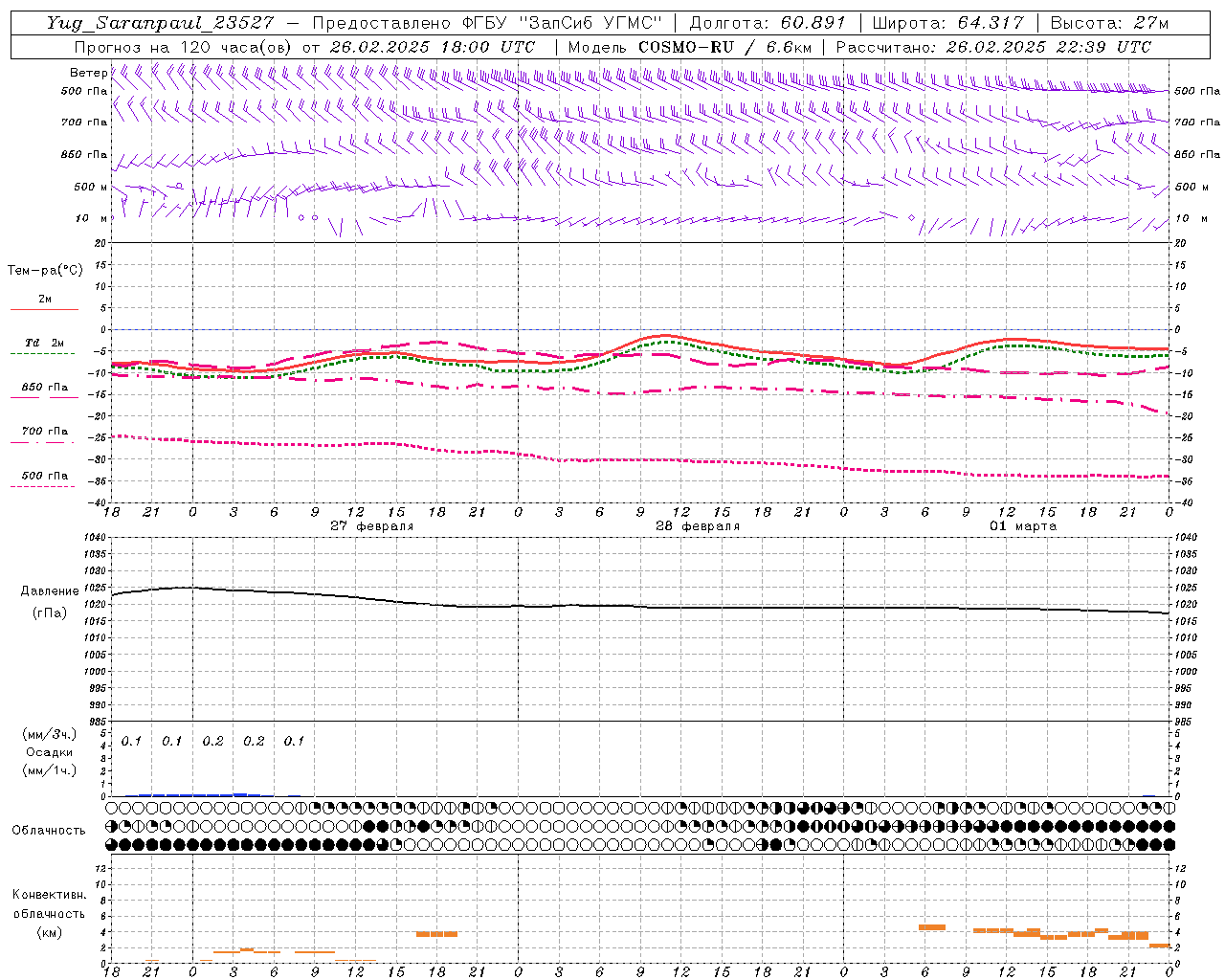The height and width of the screenshot is (980, 1225).
Task: Click the Рассчитано: 26.02.2025 22:39 UTC text
Action: (x=994, y=47)
